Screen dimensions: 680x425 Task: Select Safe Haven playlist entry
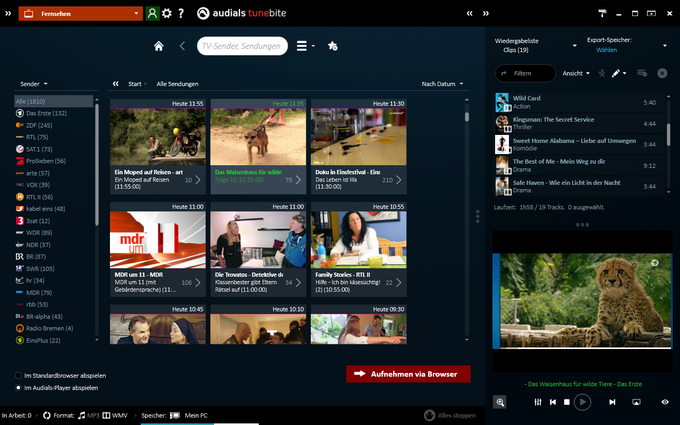pyautogui.click(x=580, y=186)
